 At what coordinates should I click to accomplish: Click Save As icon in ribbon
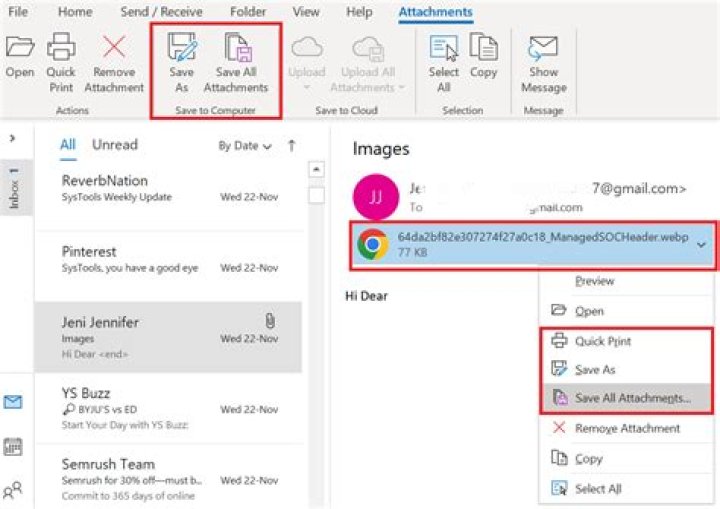[x=182, y=47]
